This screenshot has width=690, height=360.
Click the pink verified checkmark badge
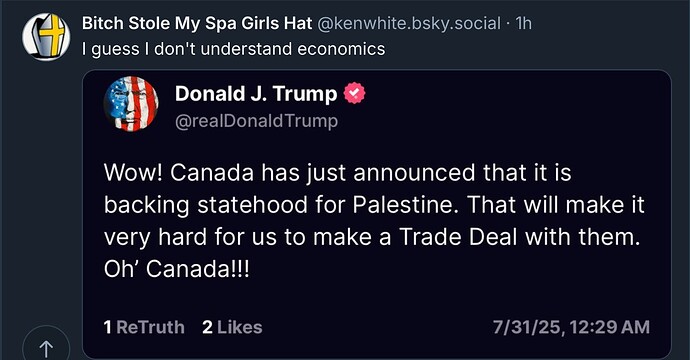coord(354,93)
